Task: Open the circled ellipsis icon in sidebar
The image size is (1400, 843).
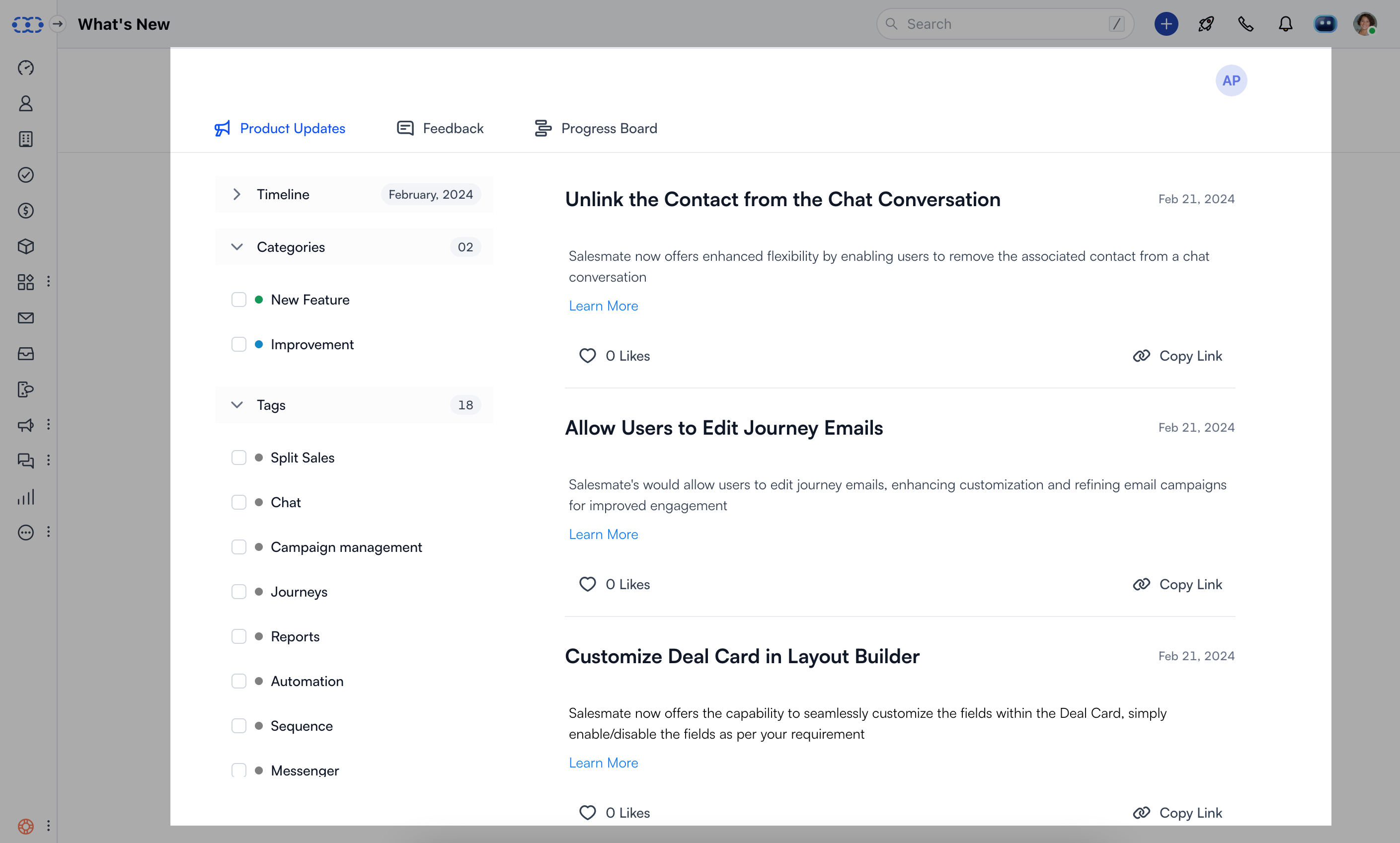Action: click(x=25, y=532)
